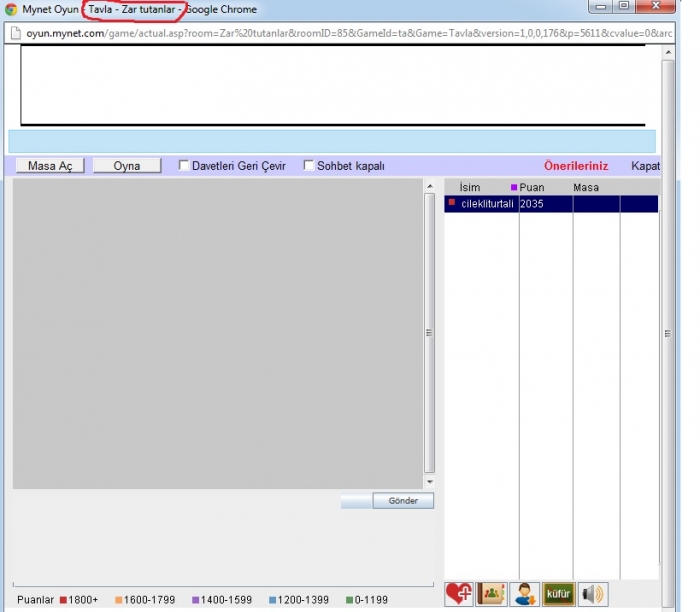Click the Chrome logo in title bar
The image size is (700, 612).
(x=11, y=9)
